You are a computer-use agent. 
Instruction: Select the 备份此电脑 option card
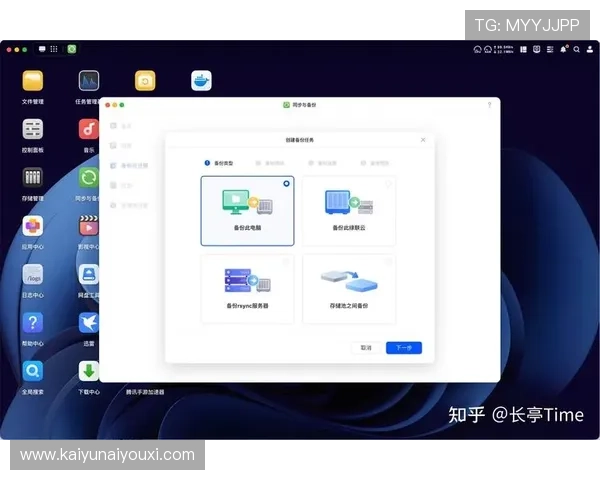(x=248, y=211)
